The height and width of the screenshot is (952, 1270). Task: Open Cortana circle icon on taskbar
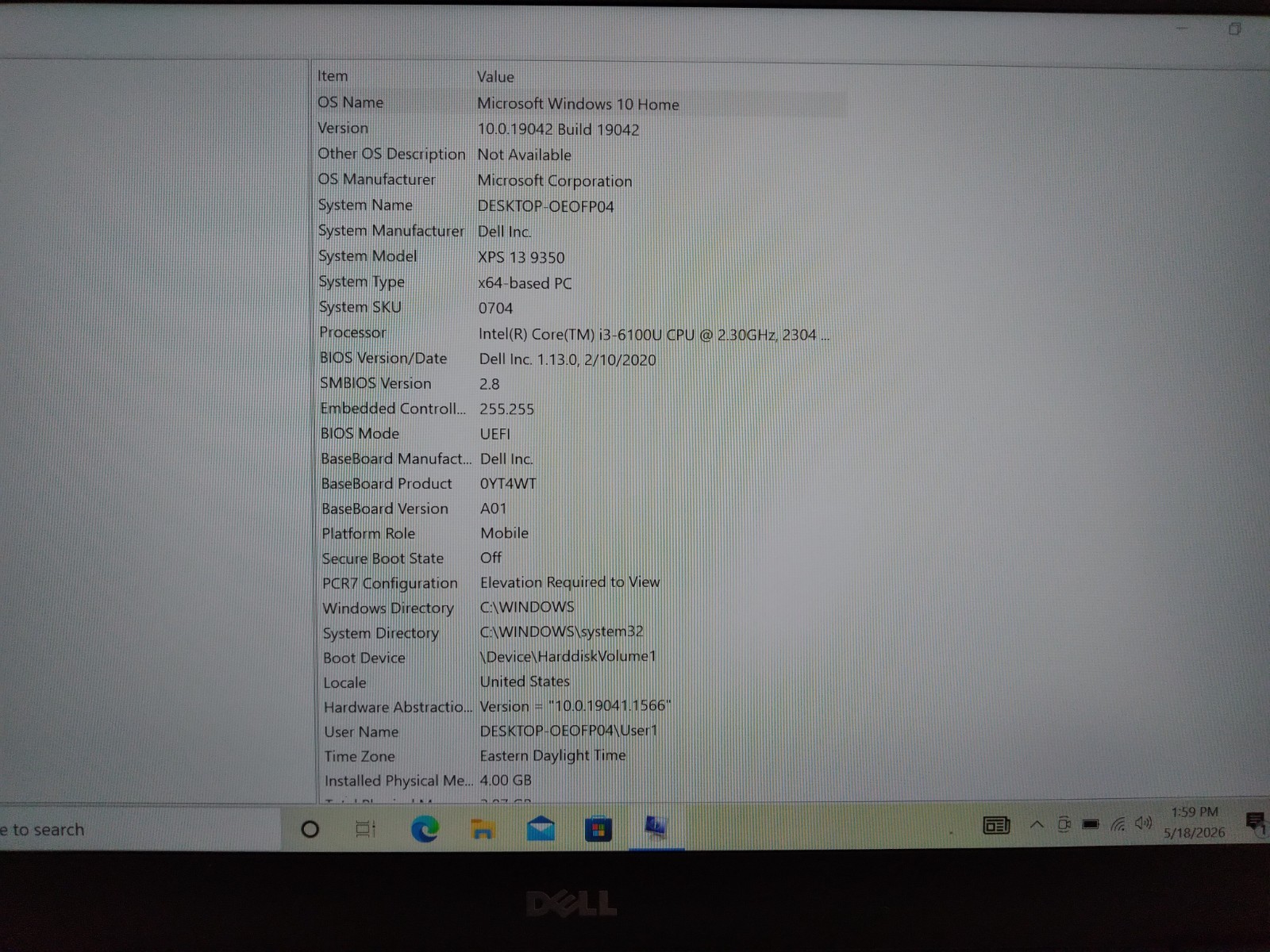pyautogui.click(x=310, y=830)
